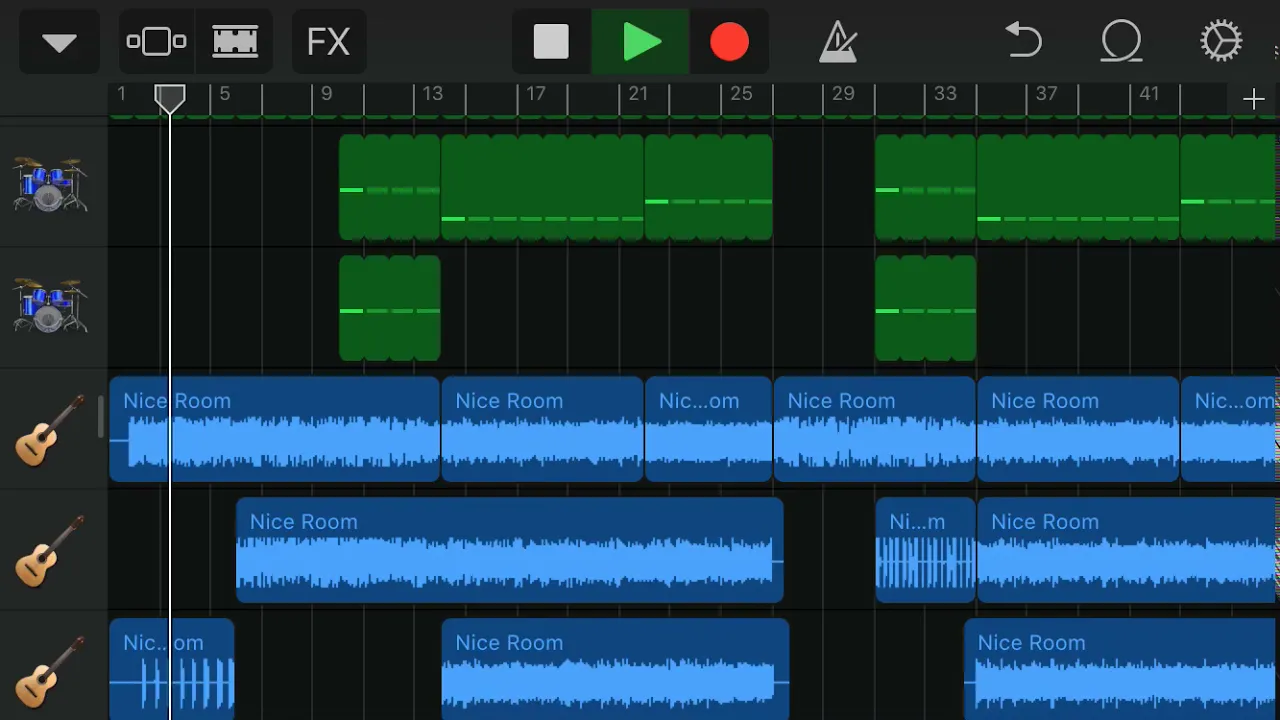Select long drum region starting bar 35
1280x720 pixels.
1078,188
